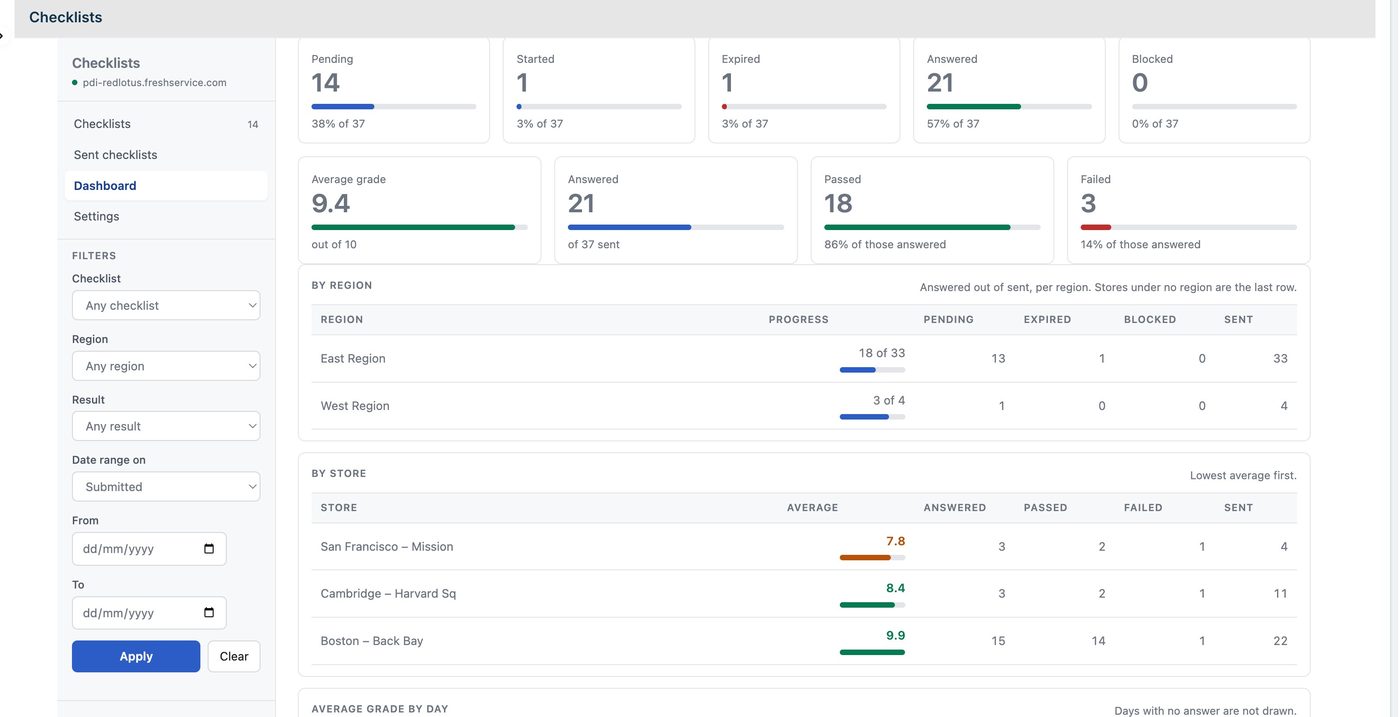The width and height of the screenshot is (1400, 717).
Task: Select the Boston – Back Bay store
Action: 372,641
